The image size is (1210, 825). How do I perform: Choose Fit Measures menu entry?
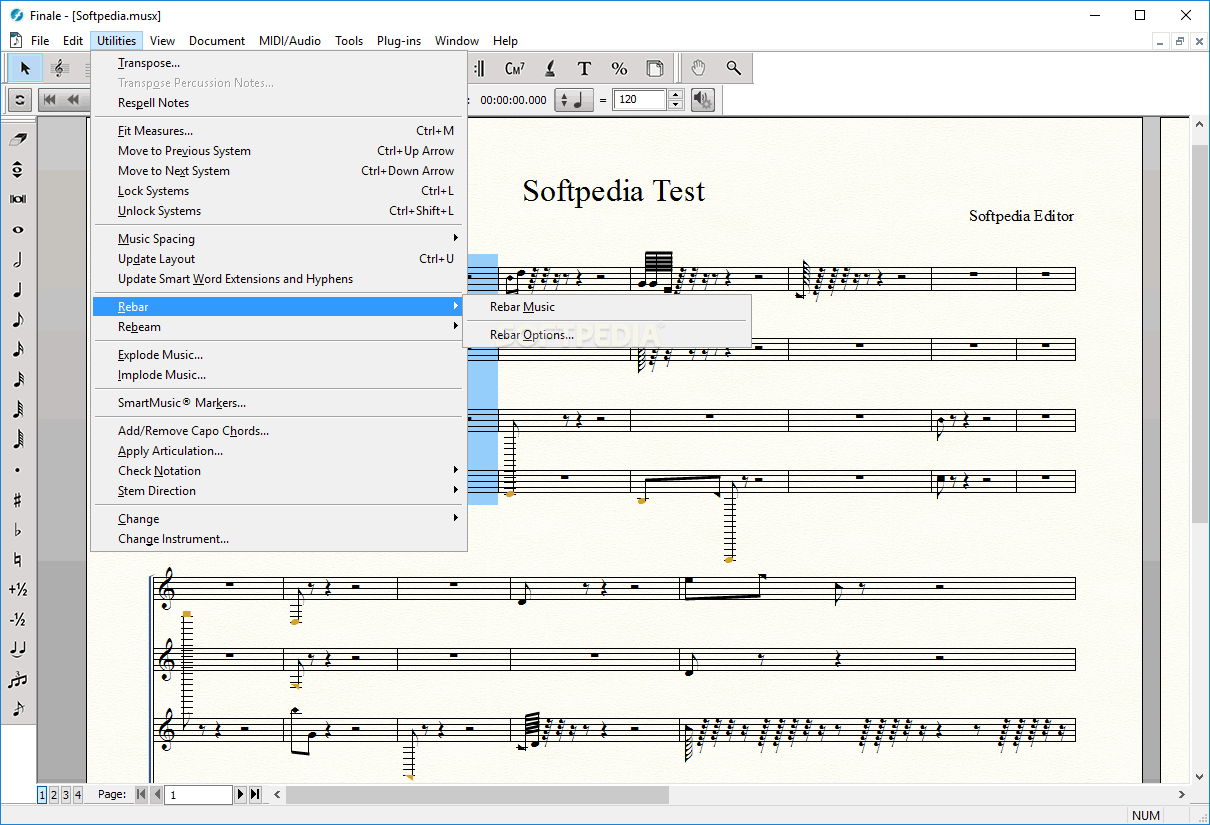(x=279, y=131)
